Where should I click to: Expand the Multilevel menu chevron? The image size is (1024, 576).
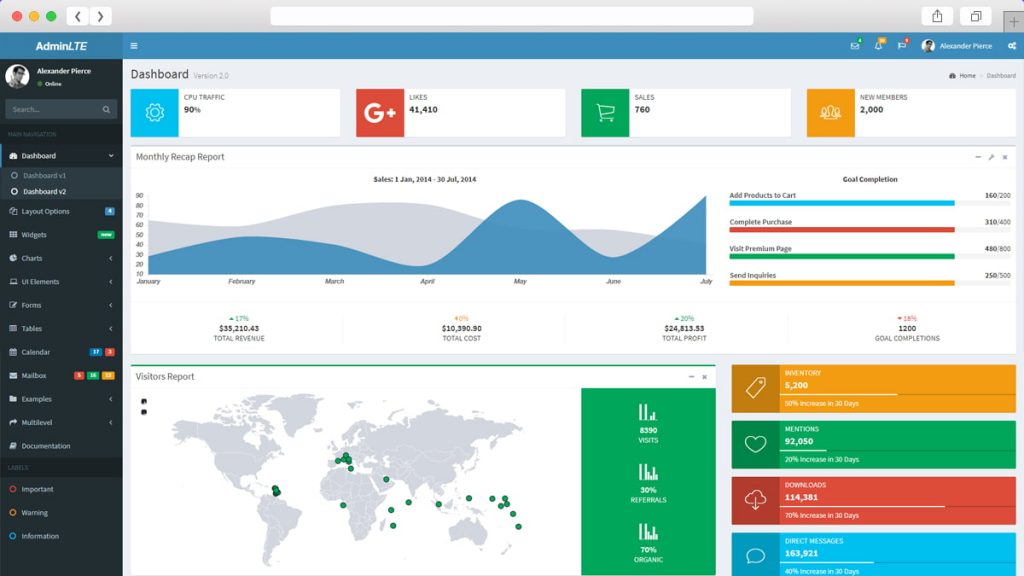coord(111,423)
